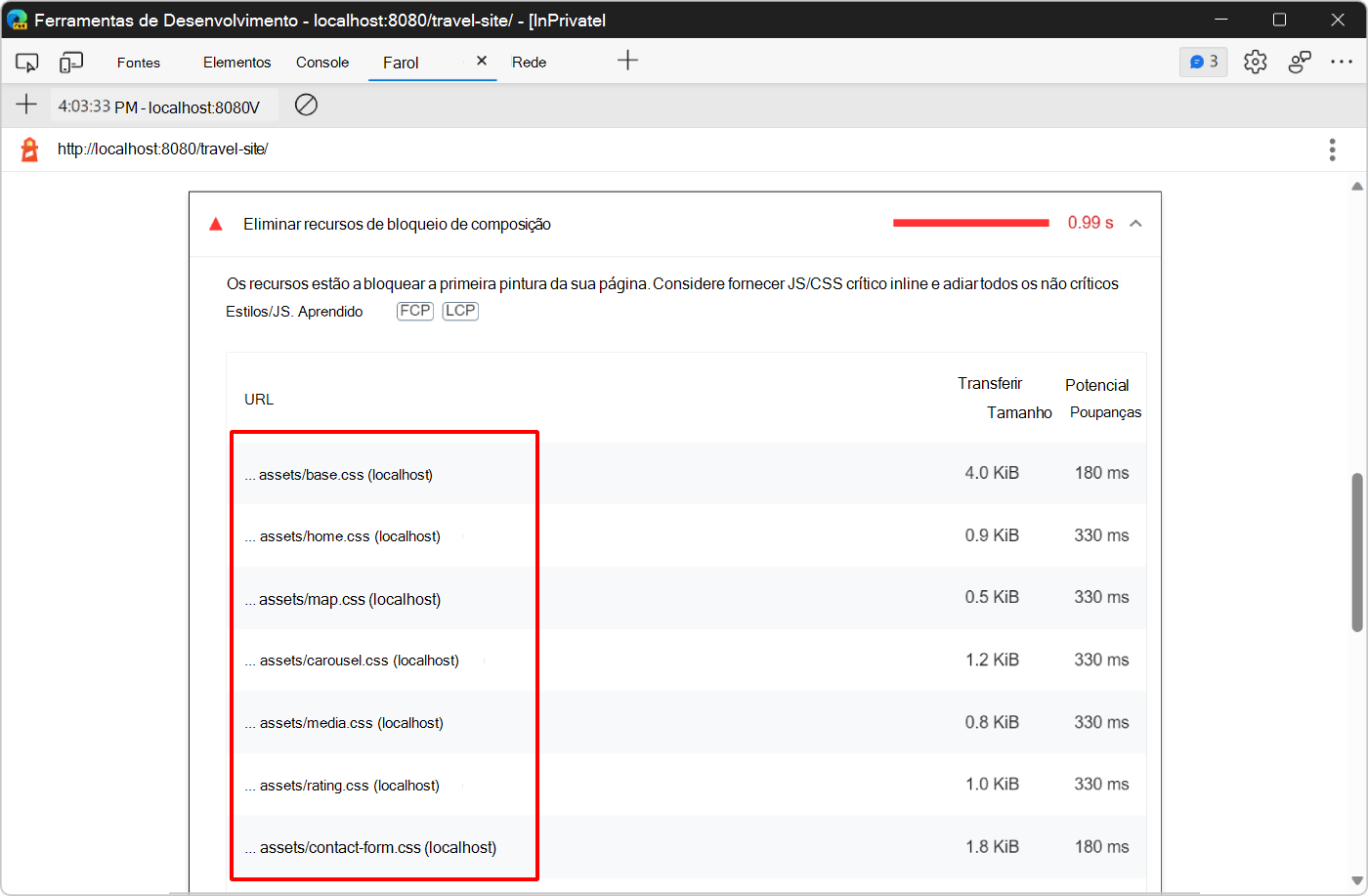Open the Rede tab
Image resolution: width=1368 pixels, height=896 pixels.
tap(529, 61)
